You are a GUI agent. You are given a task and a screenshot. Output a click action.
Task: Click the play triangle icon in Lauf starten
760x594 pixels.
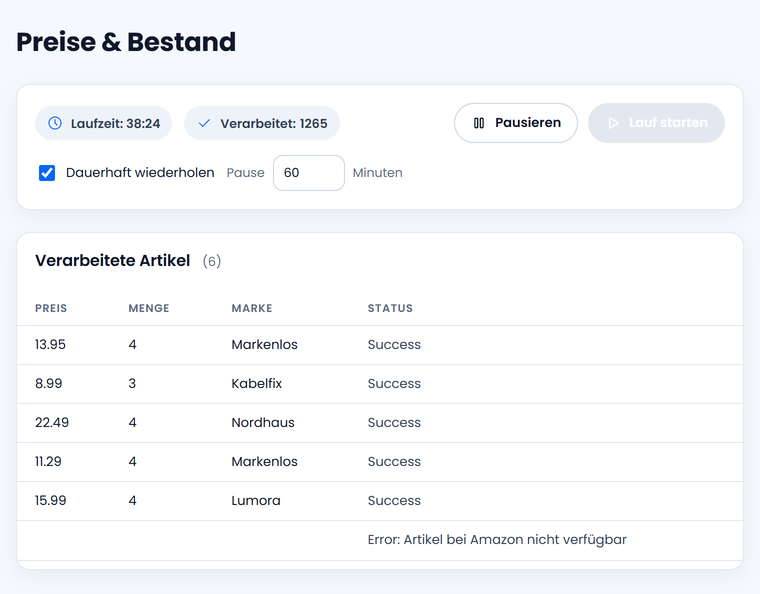tap(613, 123)
